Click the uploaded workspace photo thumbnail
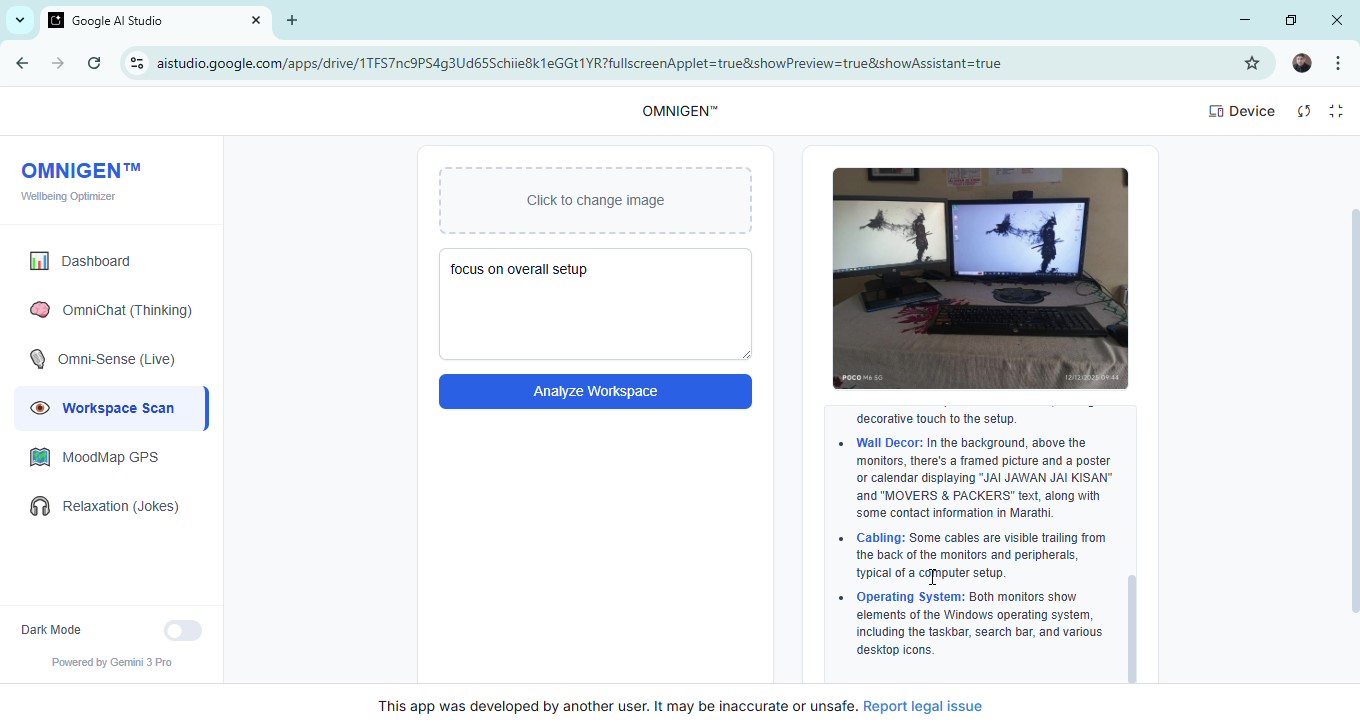 tap(980, 279)
